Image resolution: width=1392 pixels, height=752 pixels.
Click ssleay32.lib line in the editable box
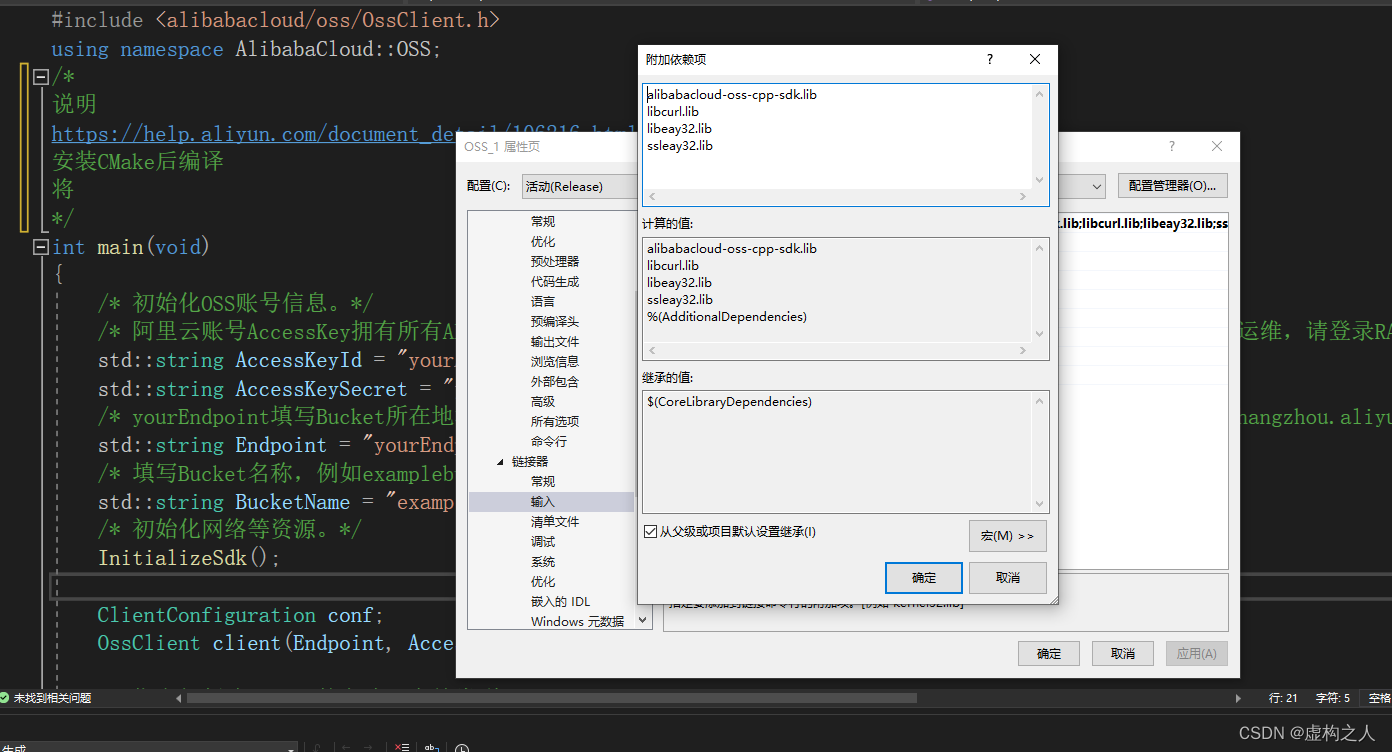[680, 146]
